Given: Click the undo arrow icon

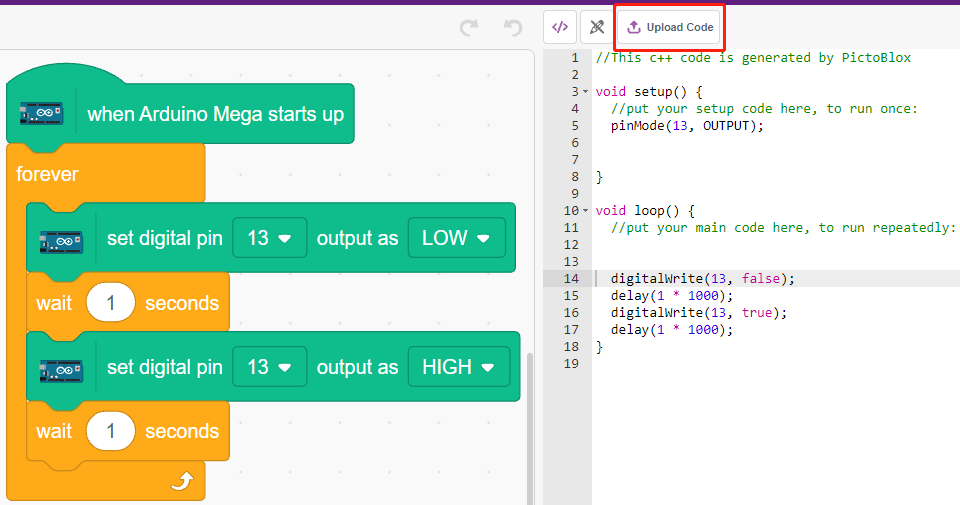Looking at the screenshot, I should click(513, 28).
